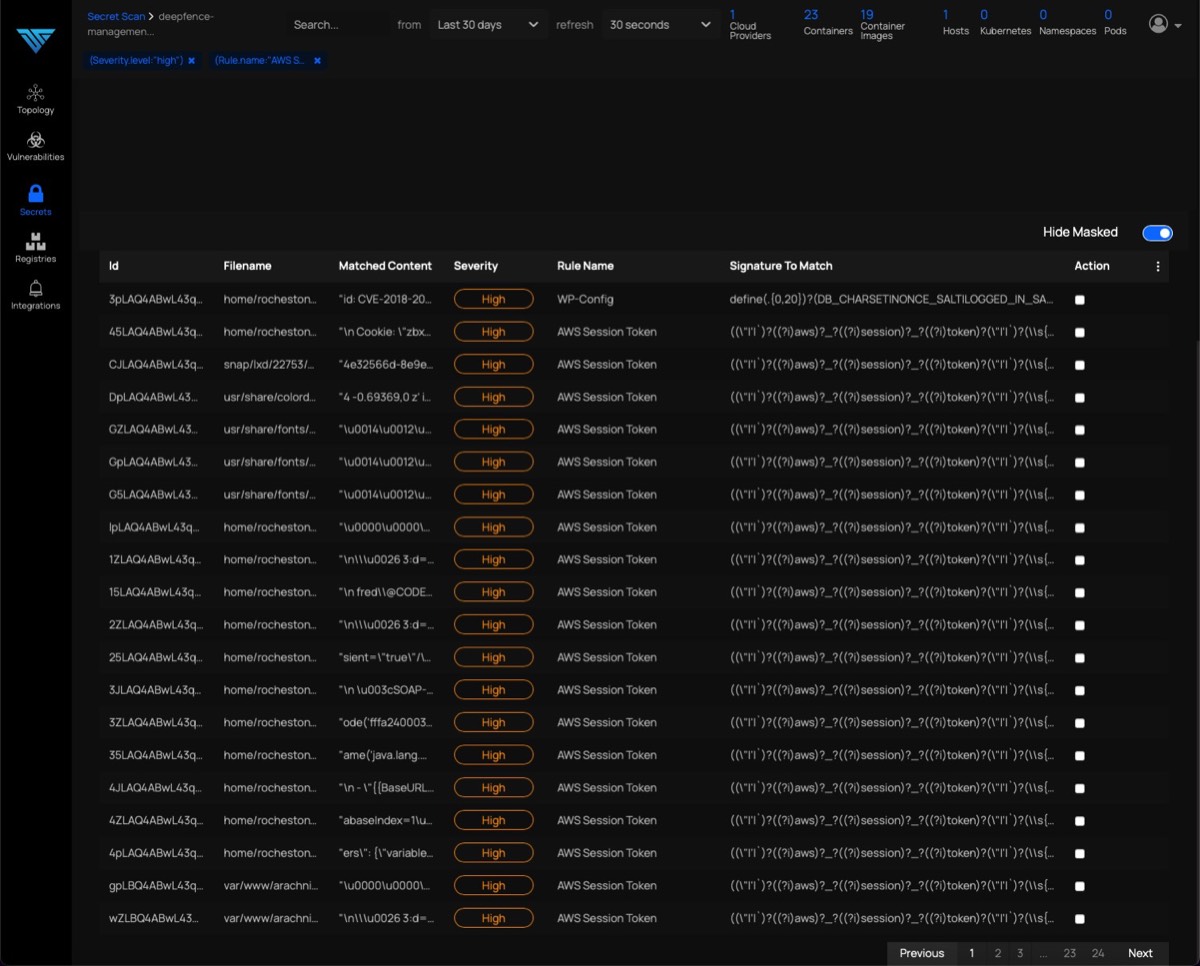This screenshot has height=966, width=1200.
Task: Click the Next pagination button
Action: tap(1140, 953)
